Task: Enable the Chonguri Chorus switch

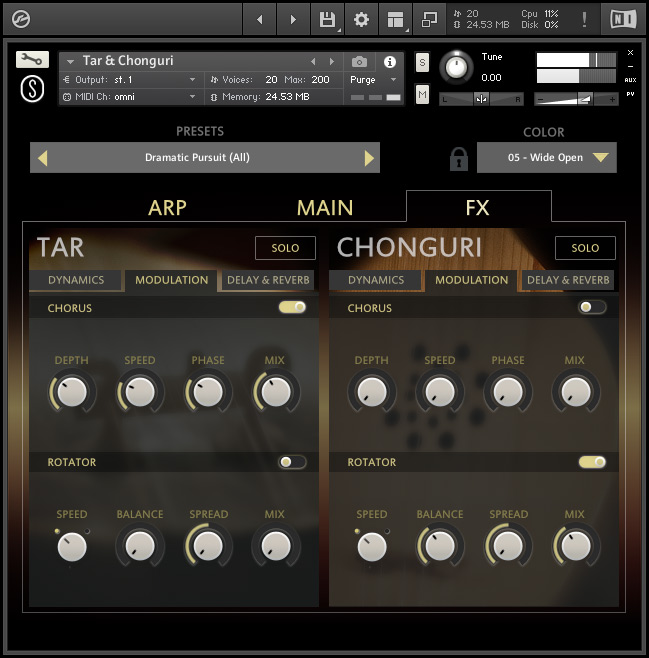Action: coord(592,307)
